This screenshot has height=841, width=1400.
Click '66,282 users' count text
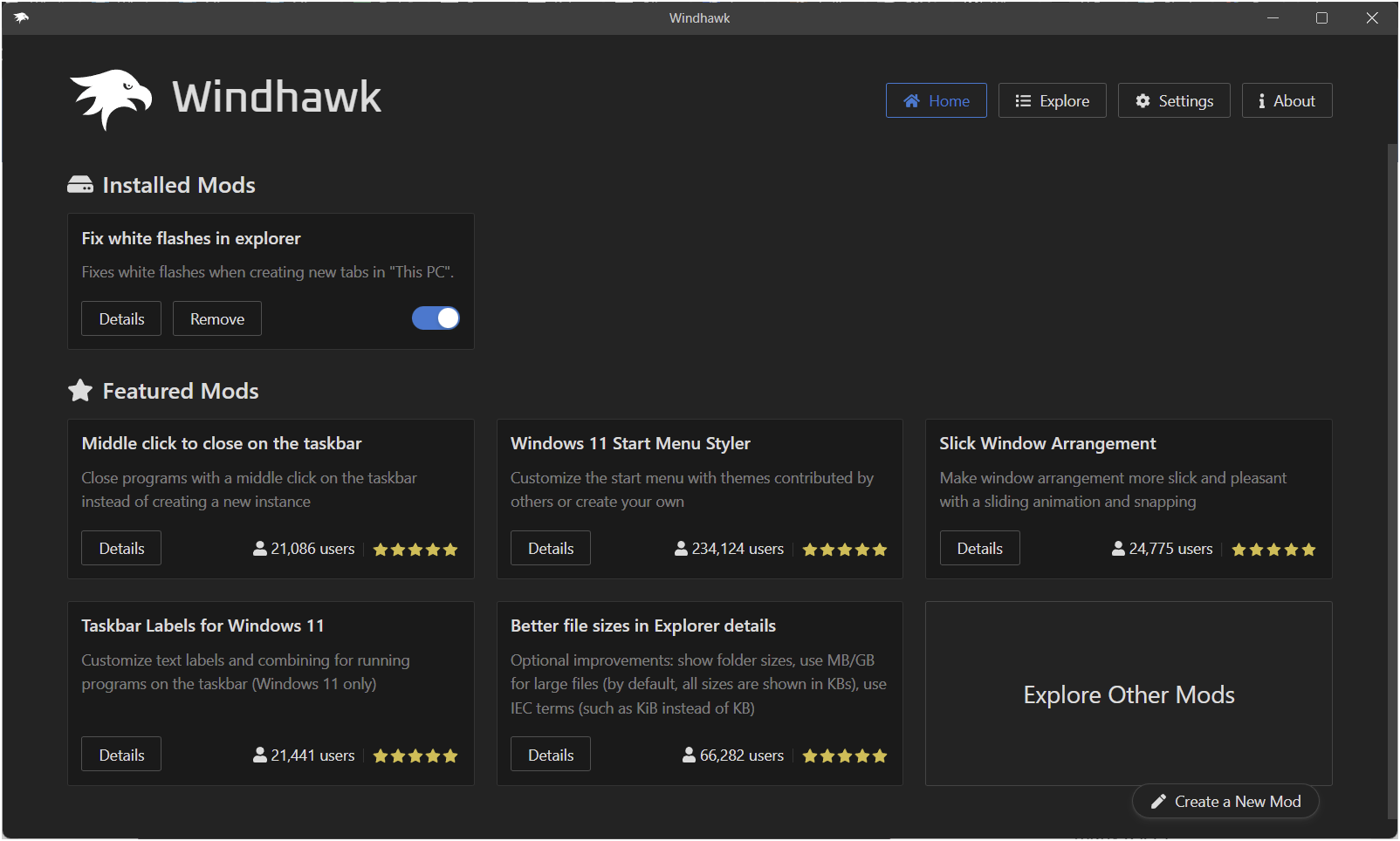(x=742, y=756)
